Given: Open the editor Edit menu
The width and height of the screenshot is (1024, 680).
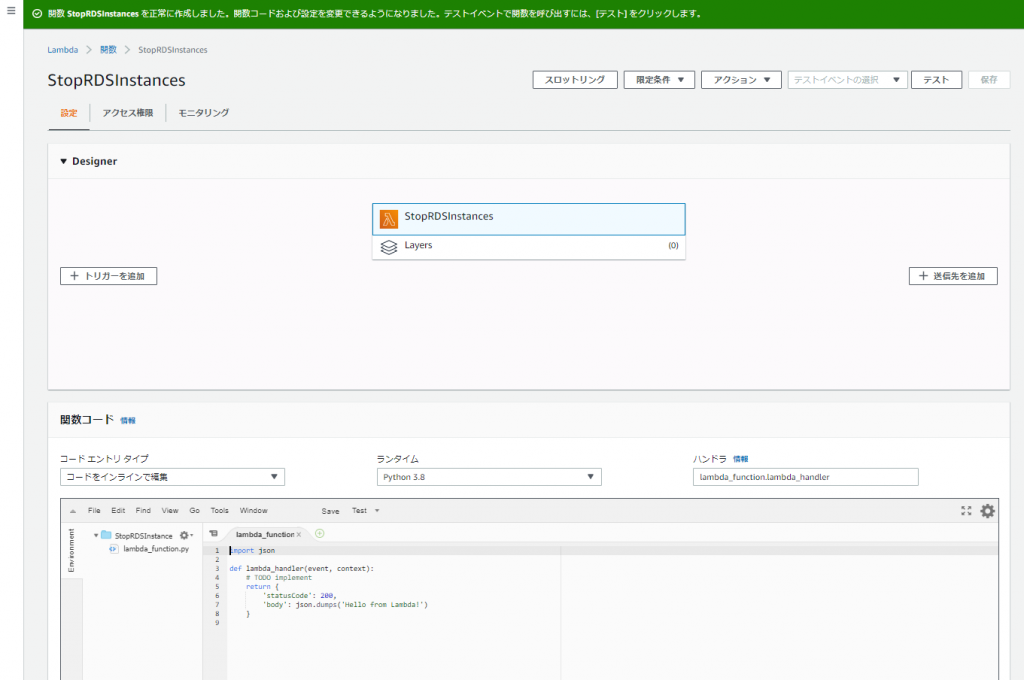Looking at the screenshot, I should [x=118, y=511].
